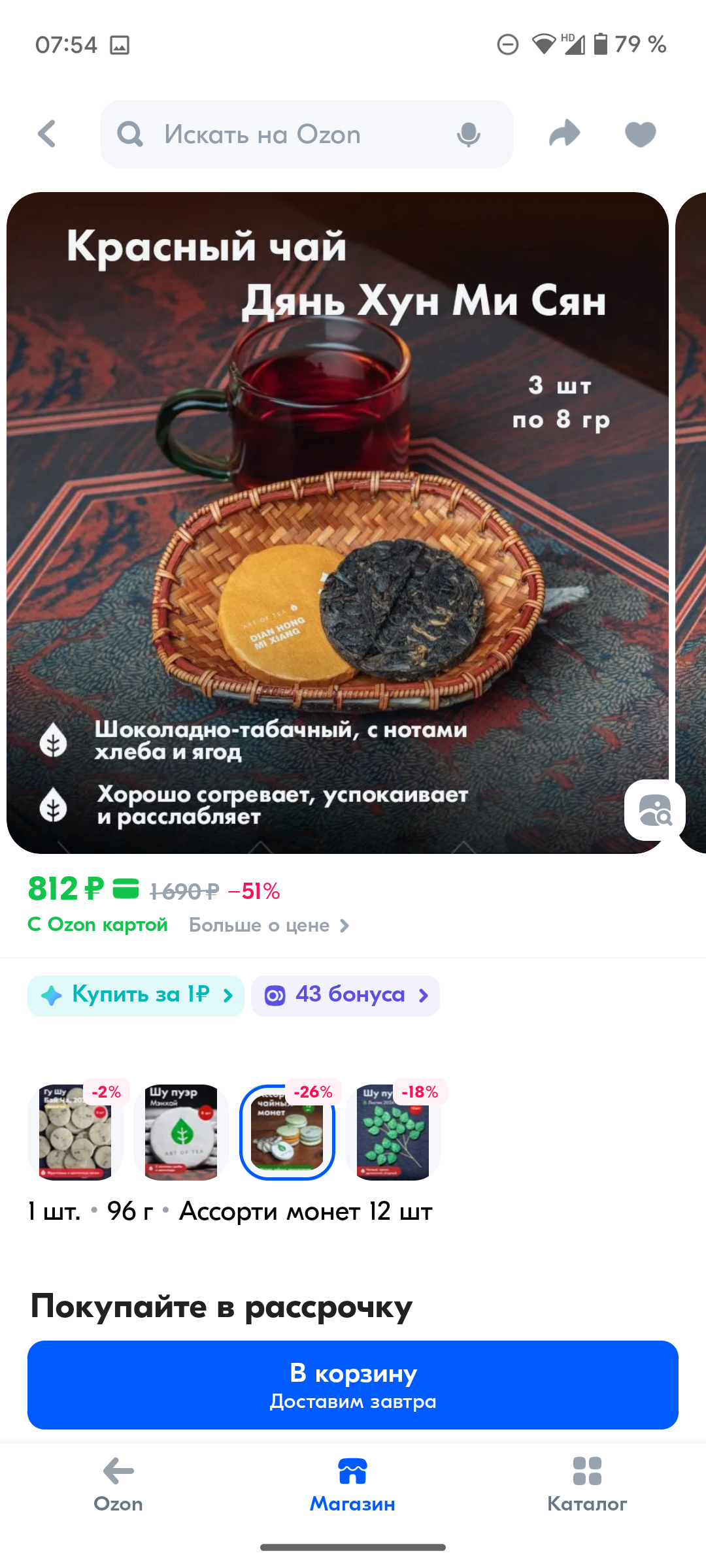Tap the back arrow icon
This screenshot has height=1568, width=706.
pyautogui.click(x=47, y=134)
